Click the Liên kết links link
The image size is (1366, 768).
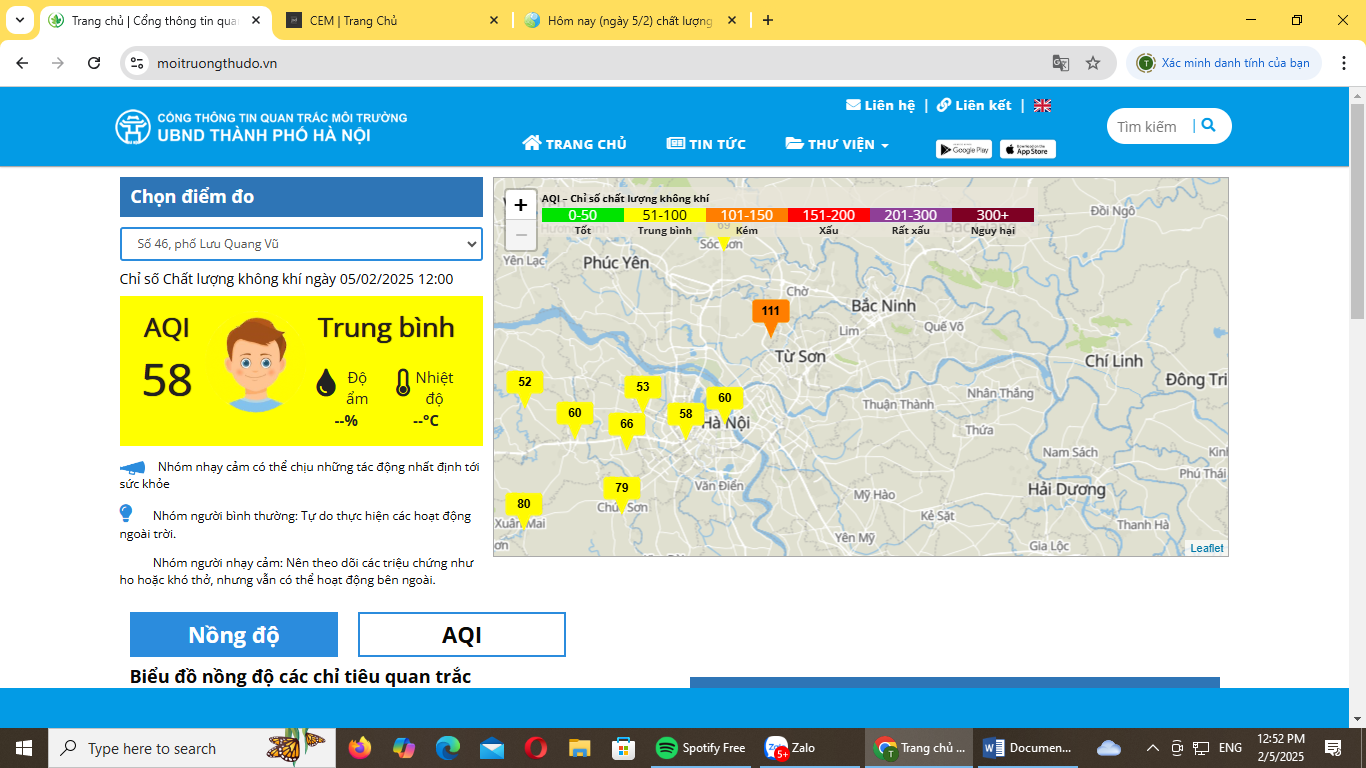(974, 105)
